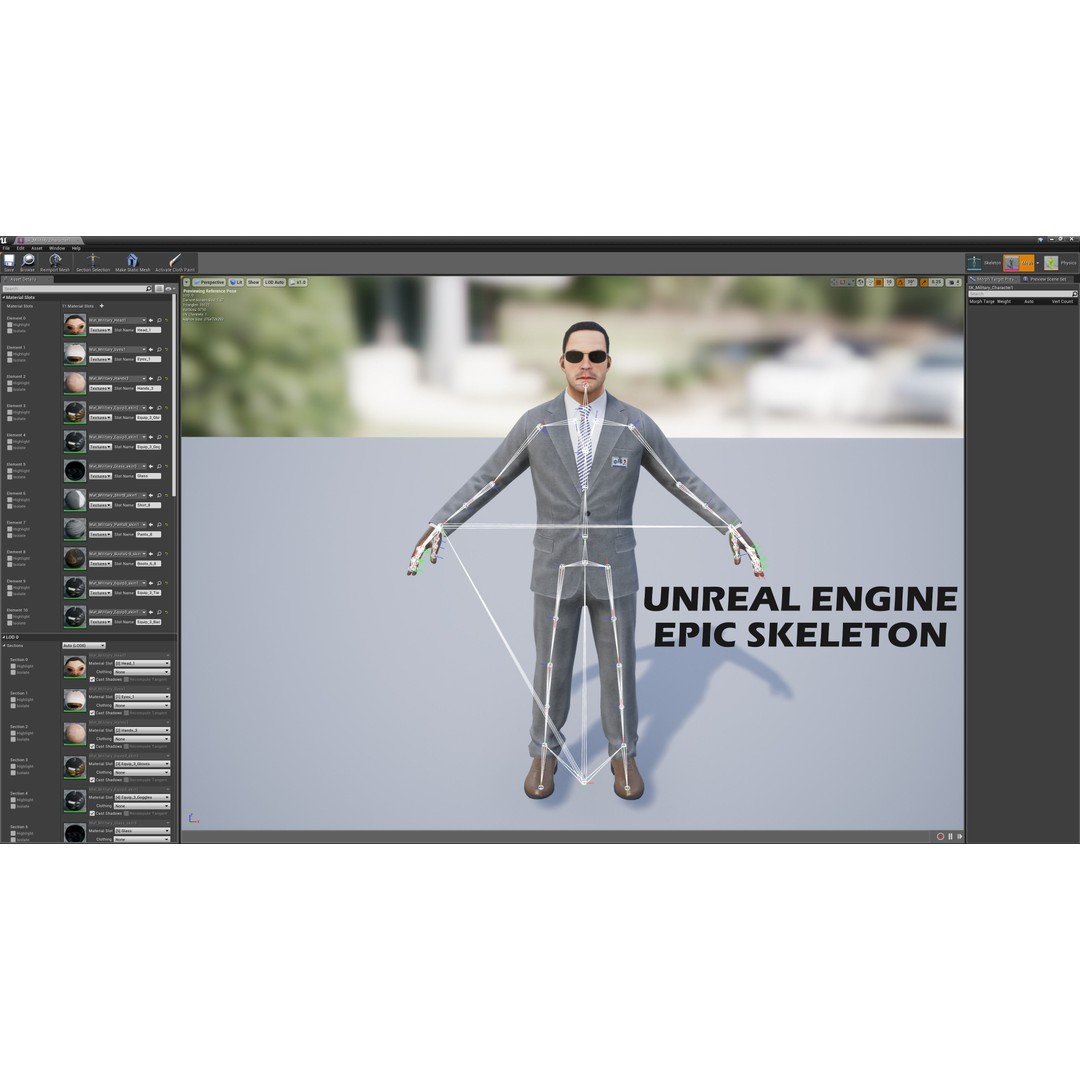Toggle grid snapping orange icon in viewport
The width and height of the screenshot is (1080, 1080).
879,282
